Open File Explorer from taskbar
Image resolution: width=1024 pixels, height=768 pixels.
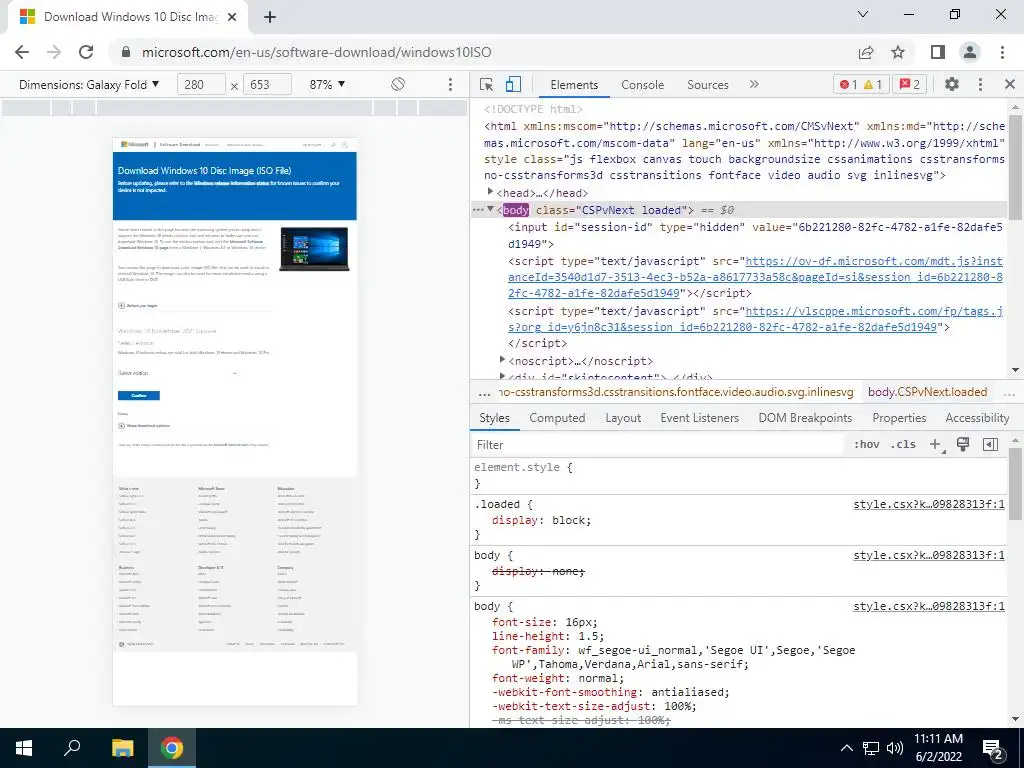point(122,748)
